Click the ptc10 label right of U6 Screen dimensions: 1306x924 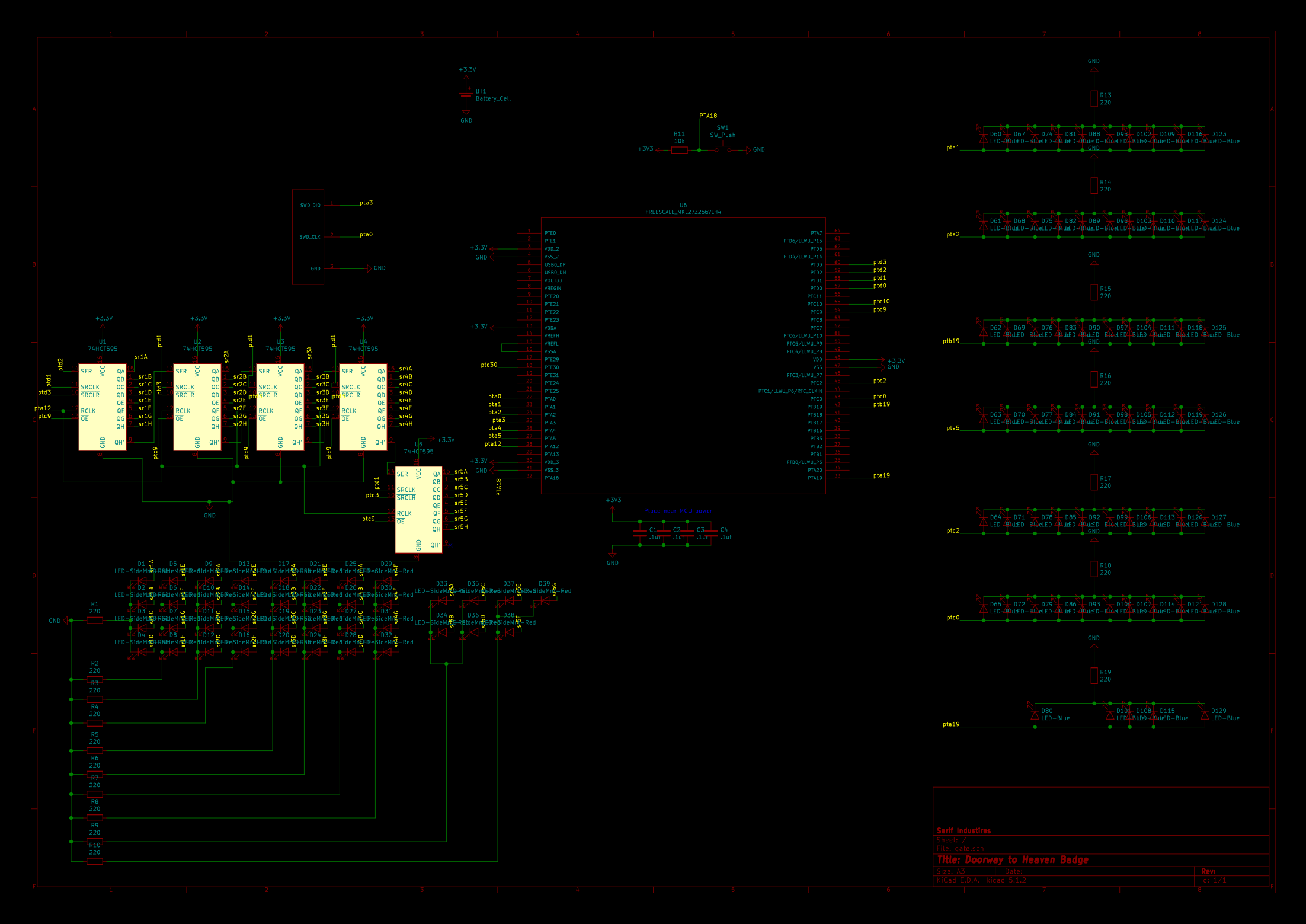click(881, 301)
